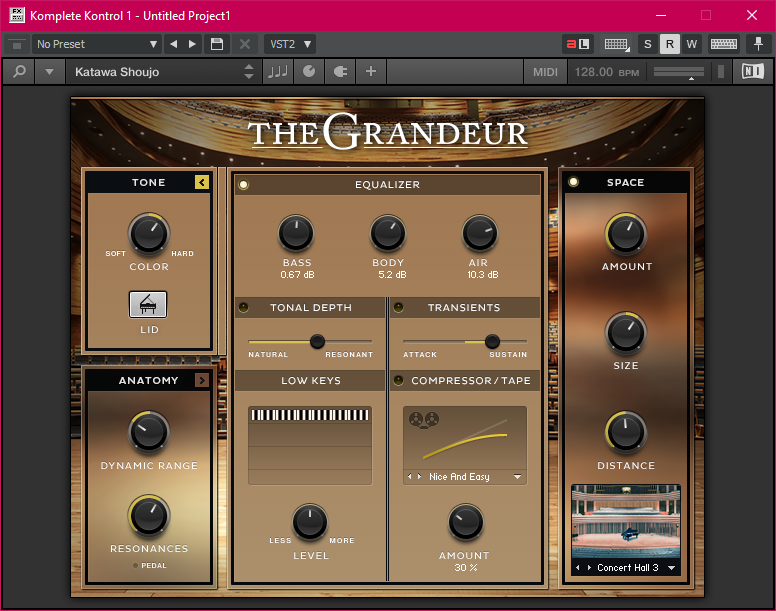The width and height of the screenshot is (776, 611).
Task: Toggle the Pedal resonance indicator
Action: click(x=136, y=565)
